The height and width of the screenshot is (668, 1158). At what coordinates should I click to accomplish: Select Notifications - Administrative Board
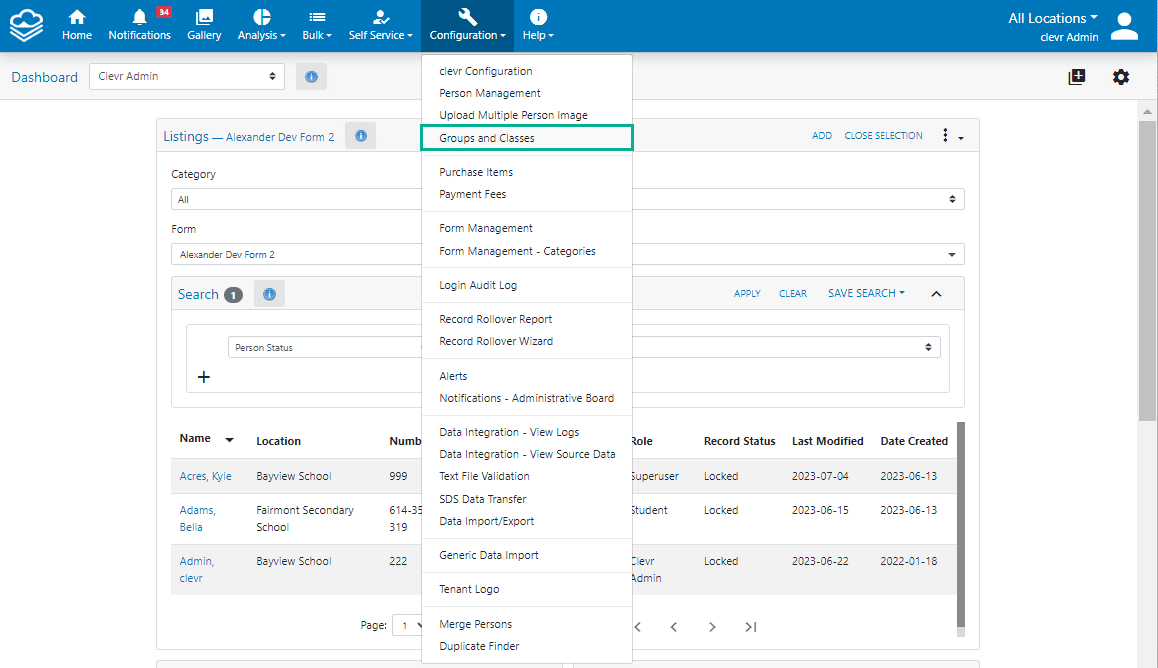click(x=527, y=398)
